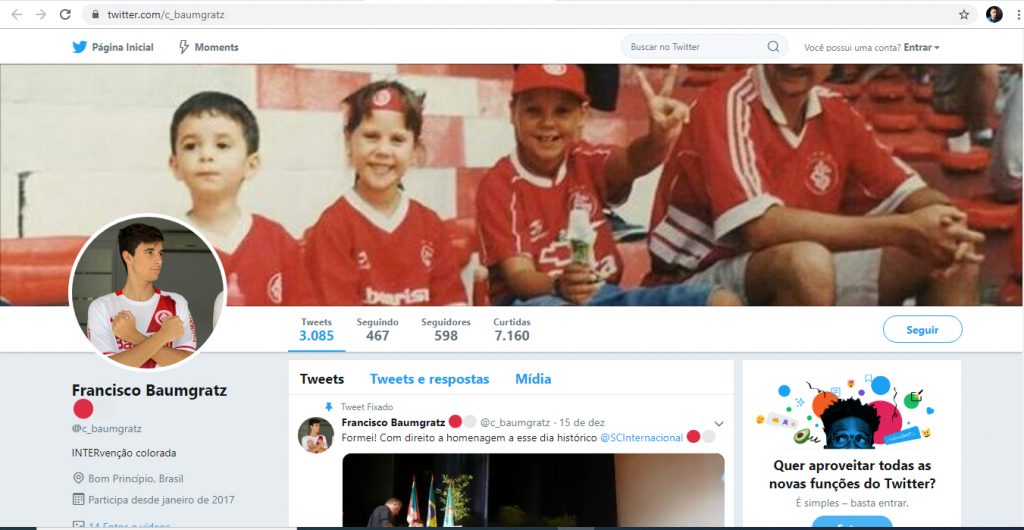Viewport: 1024px width, 530px height.
Task: Click the Quer aproveitar todas as novas funções heading
Action: (x=852, y=475)
